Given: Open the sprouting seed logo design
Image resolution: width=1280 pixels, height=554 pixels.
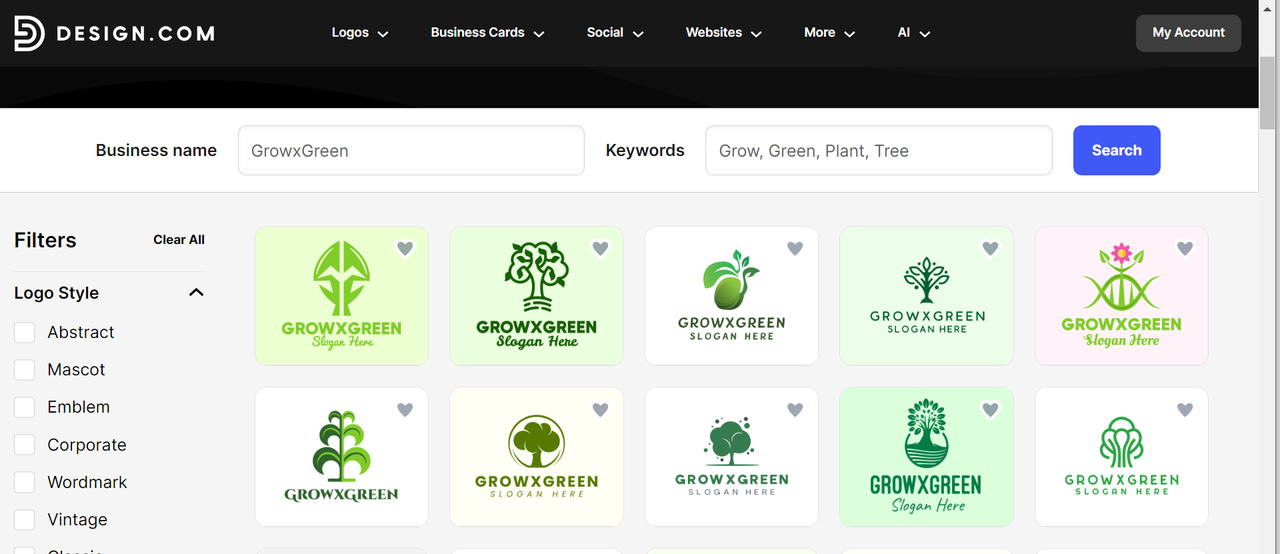Looking at the screenshot, I should 732,296.
